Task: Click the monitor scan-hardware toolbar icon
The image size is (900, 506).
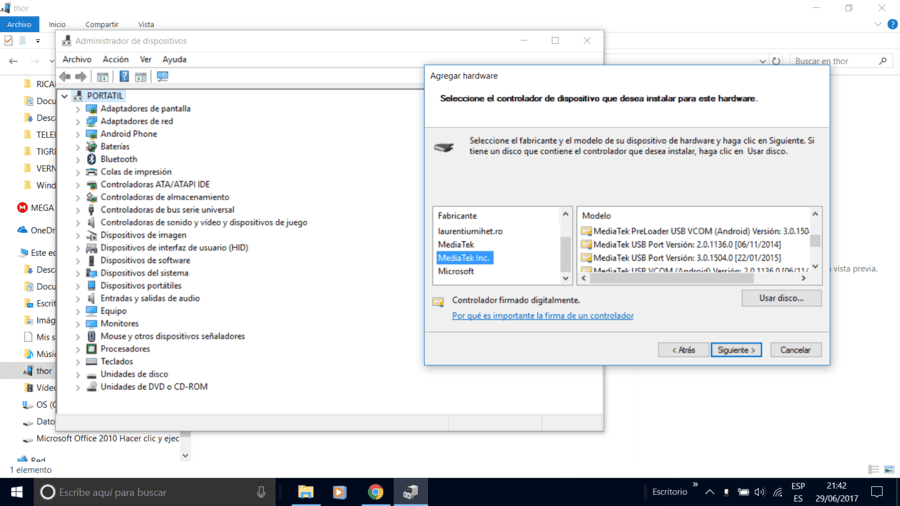Action: coord(162,76)
